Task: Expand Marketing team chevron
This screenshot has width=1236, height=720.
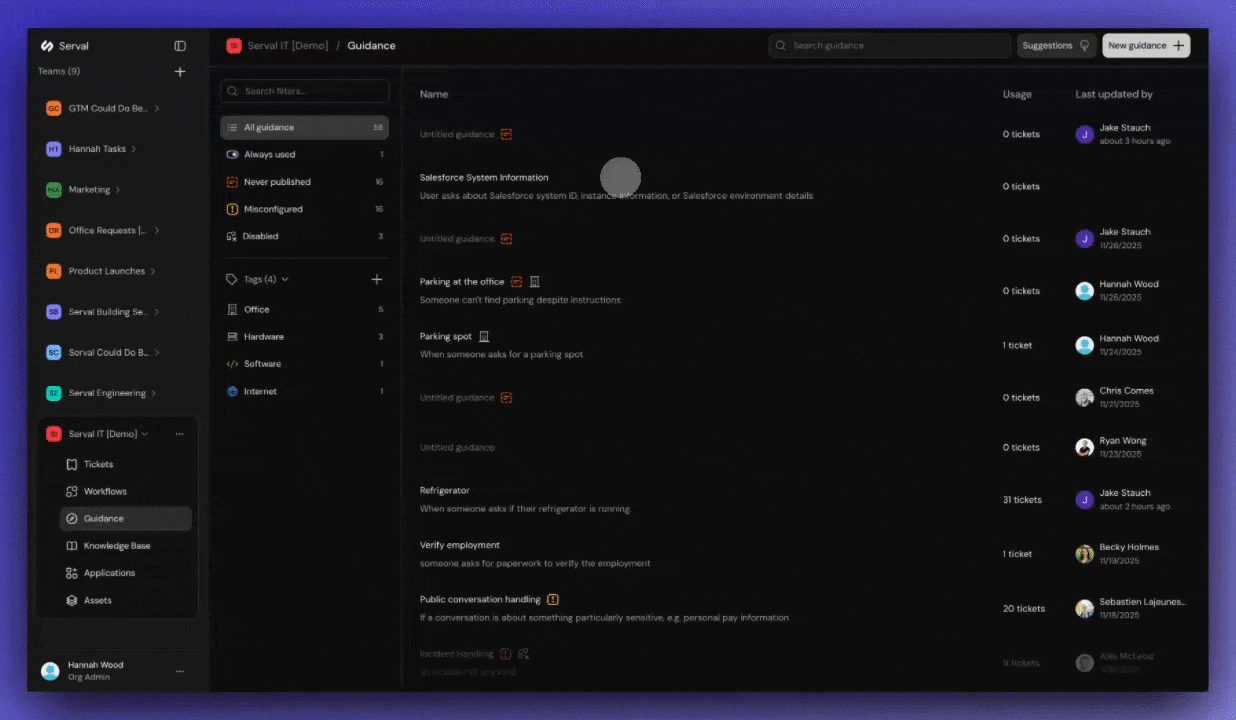Action: pyautogui.click(x=118, y=190)
